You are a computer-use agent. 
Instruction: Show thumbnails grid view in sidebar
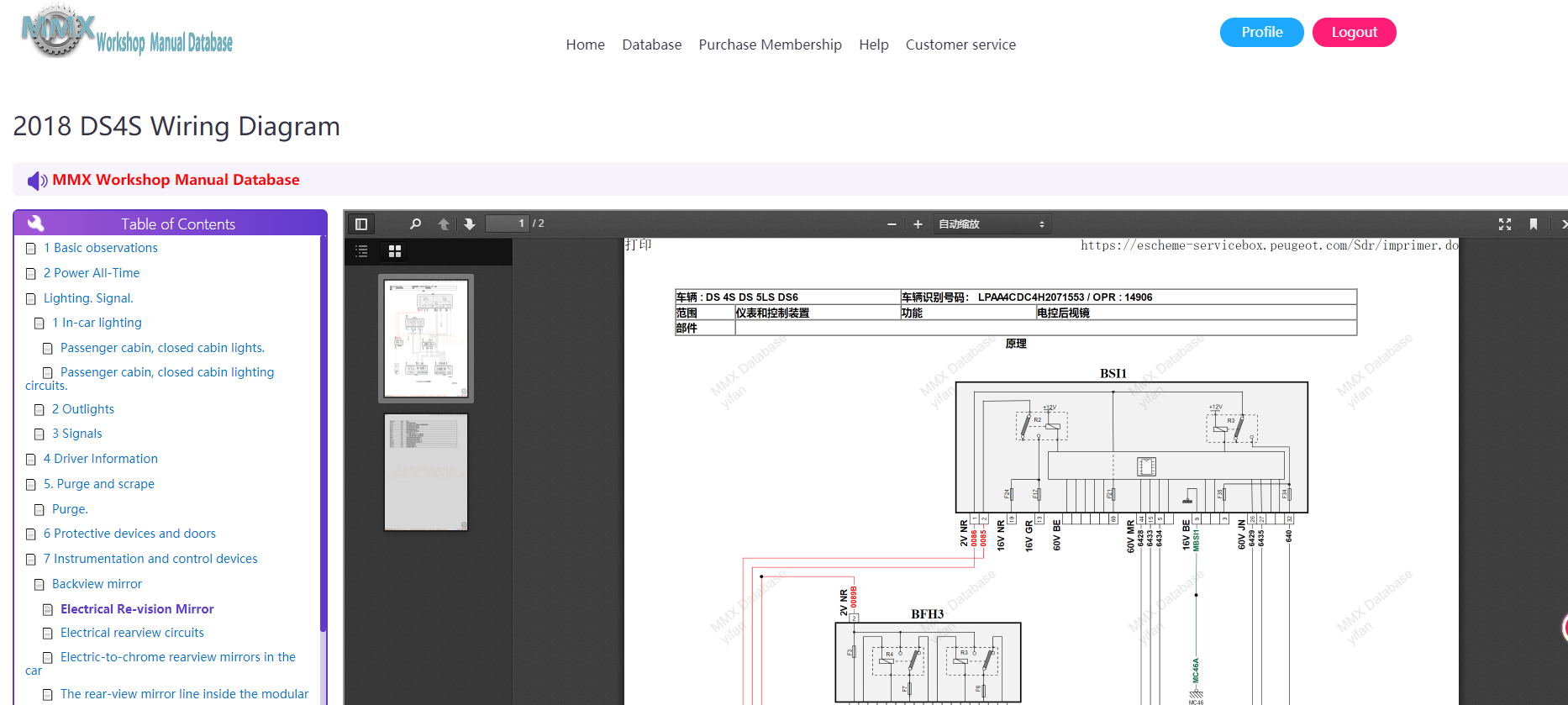pyautogui.click(x=395, y=251)
